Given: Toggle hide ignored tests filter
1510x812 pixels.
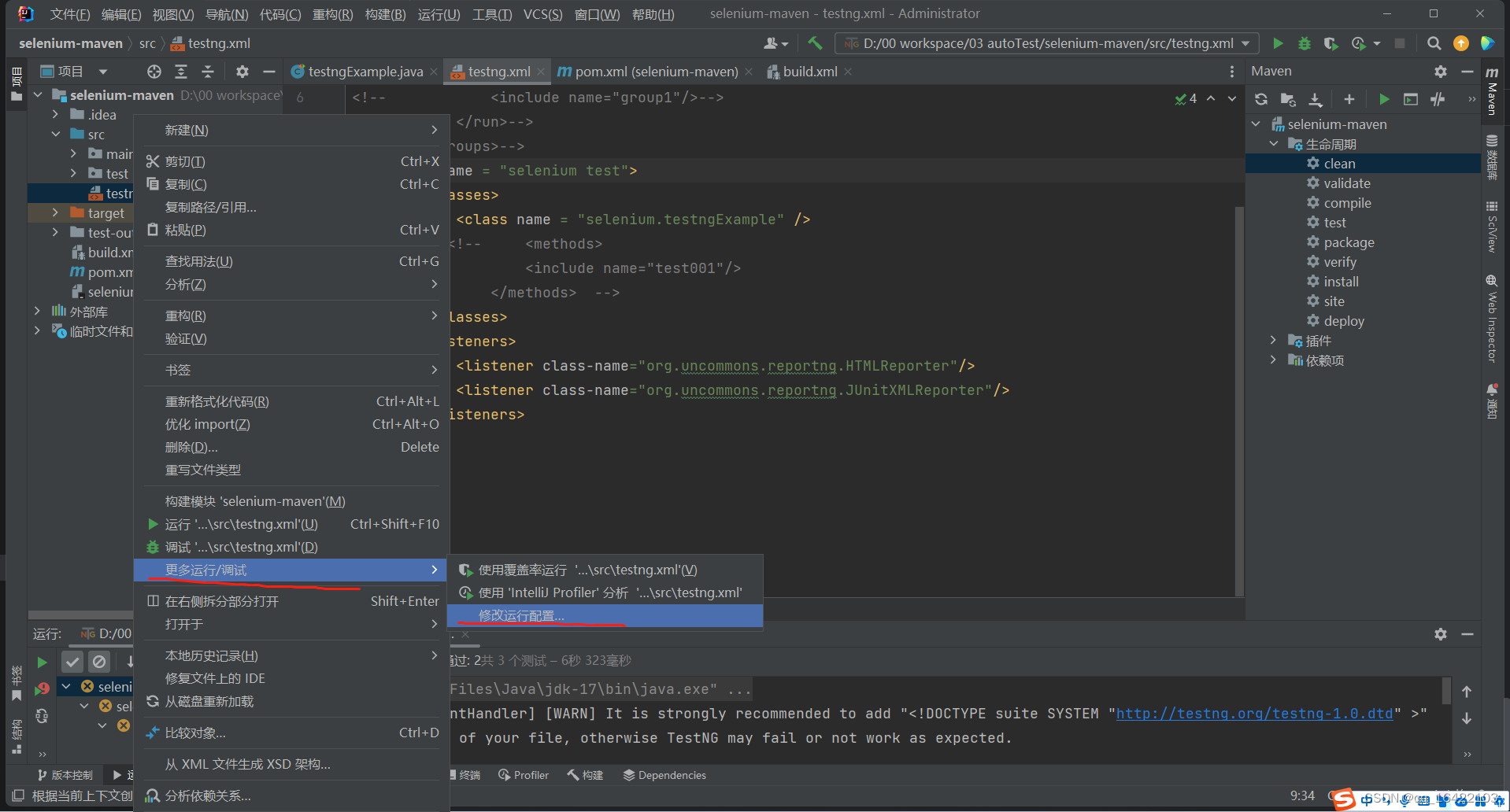Looking at the screenshot, I should click(98, 662).
